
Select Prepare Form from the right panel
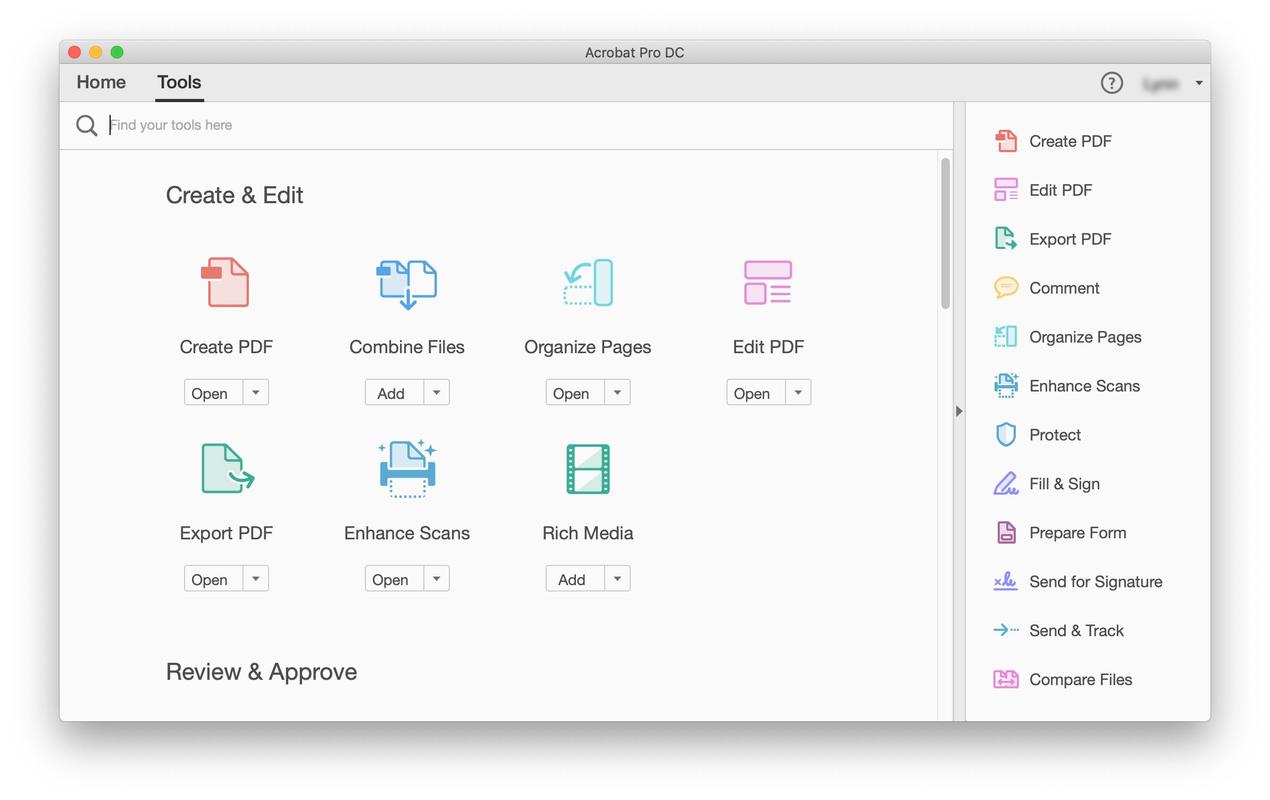[1004, 532]
